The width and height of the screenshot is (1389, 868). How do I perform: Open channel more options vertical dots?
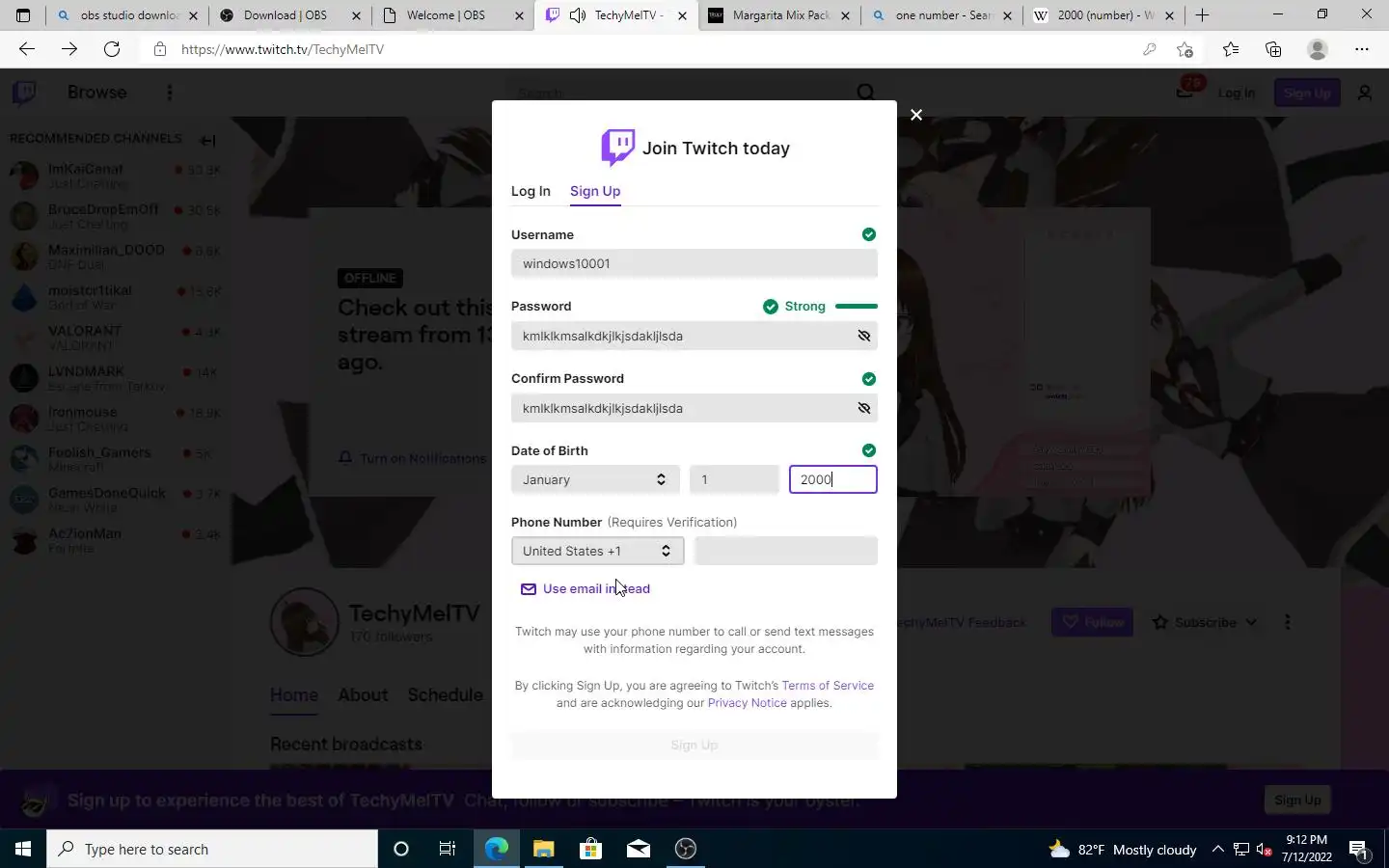pos(1287,622)
